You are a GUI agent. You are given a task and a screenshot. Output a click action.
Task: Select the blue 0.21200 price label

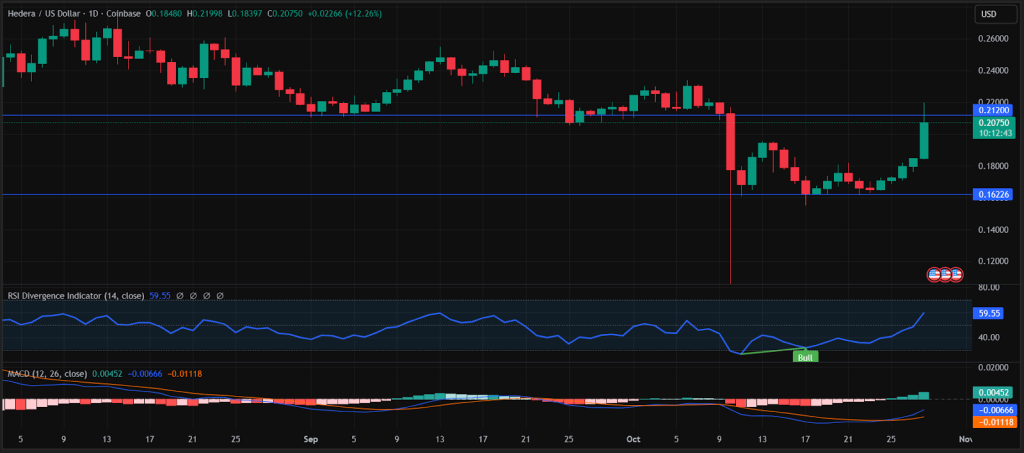point(994,109)
